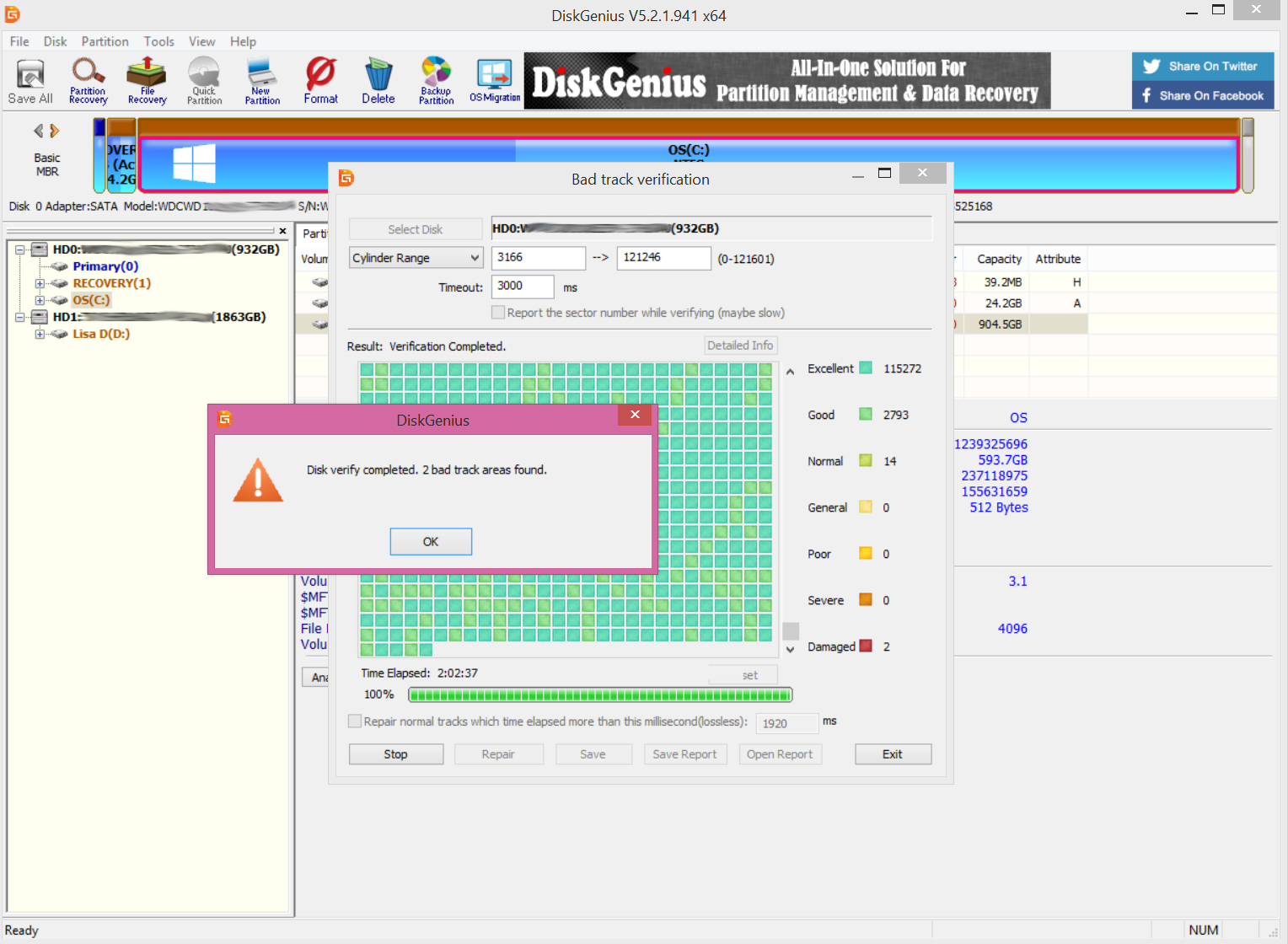The image size is (1288, 944).
Task: Click the HD1 disk icon in the tree
Action: click(40, 317)
